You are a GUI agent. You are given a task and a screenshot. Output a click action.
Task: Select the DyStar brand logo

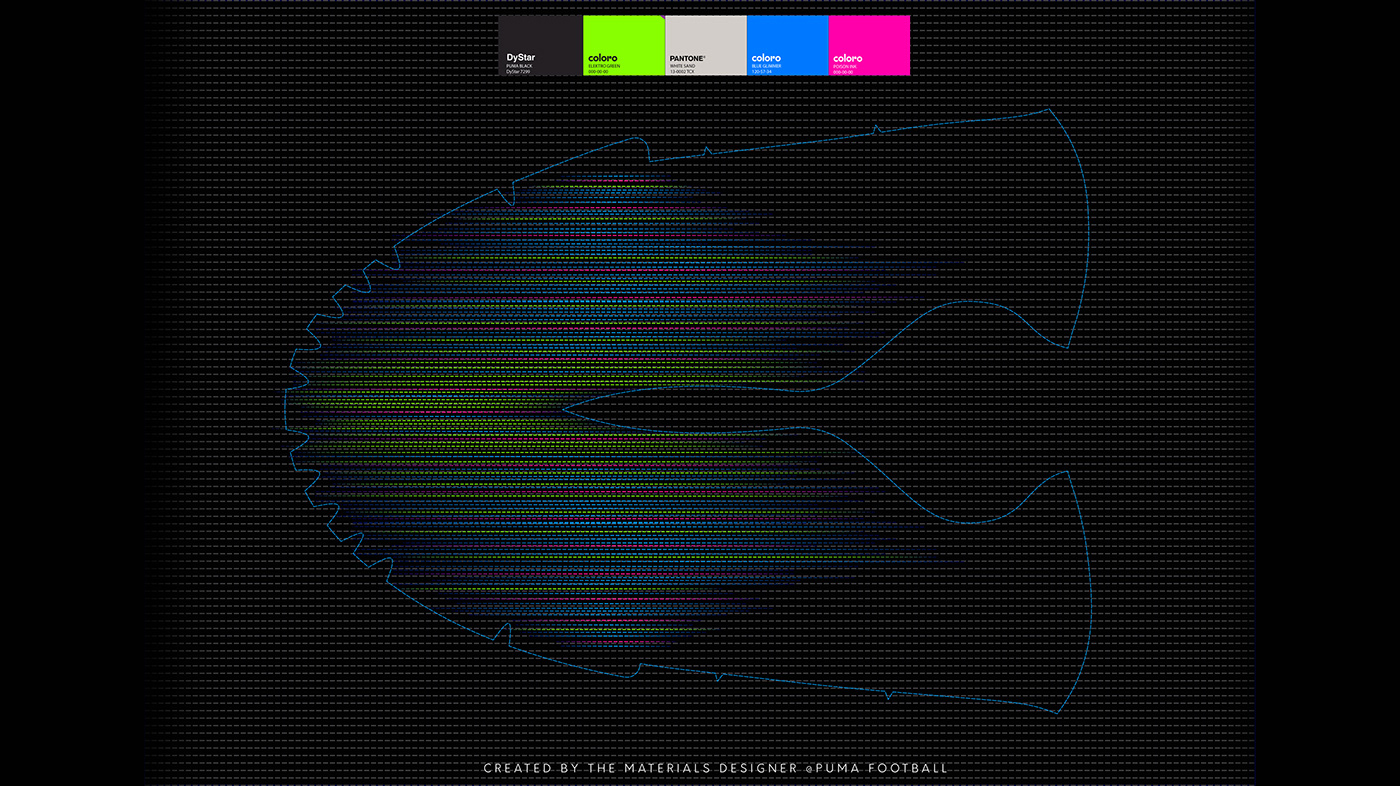(520, 55)
